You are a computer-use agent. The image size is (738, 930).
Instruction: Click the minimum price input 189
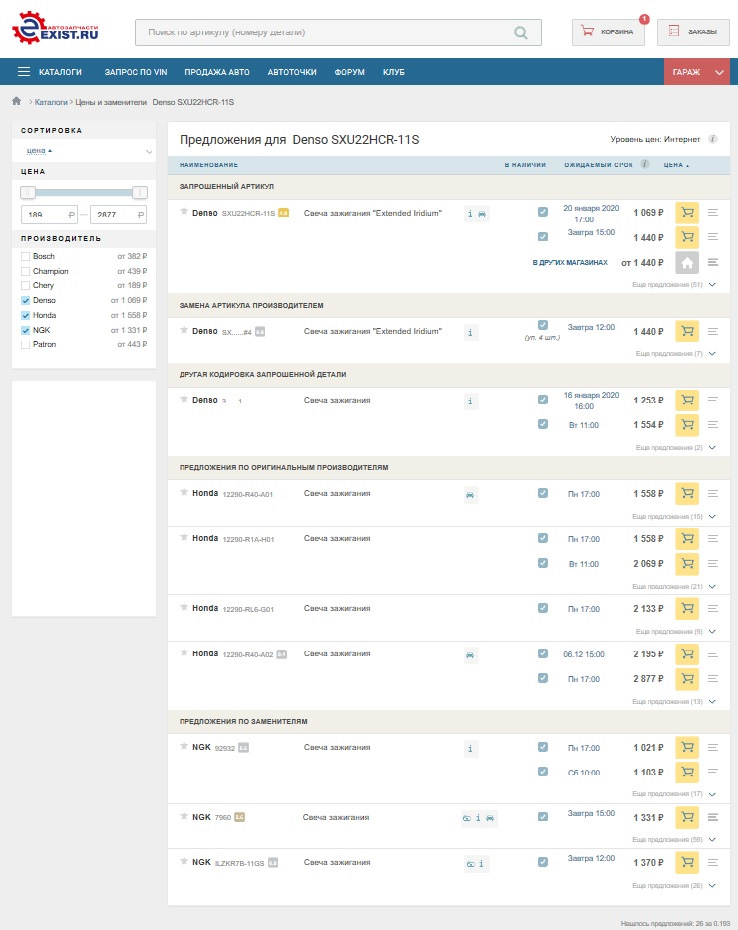[x=49, y=215]
